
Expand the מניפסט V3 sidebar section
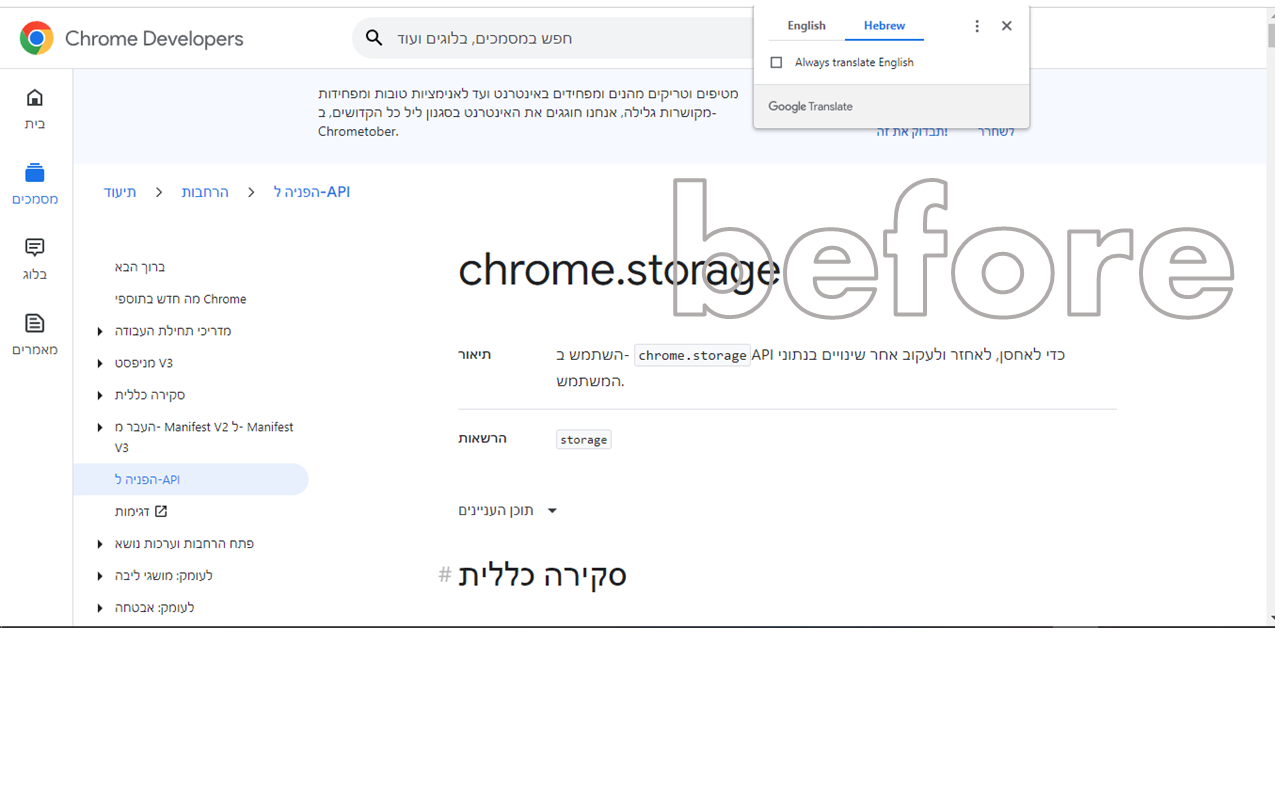click(x=100, y=363)
